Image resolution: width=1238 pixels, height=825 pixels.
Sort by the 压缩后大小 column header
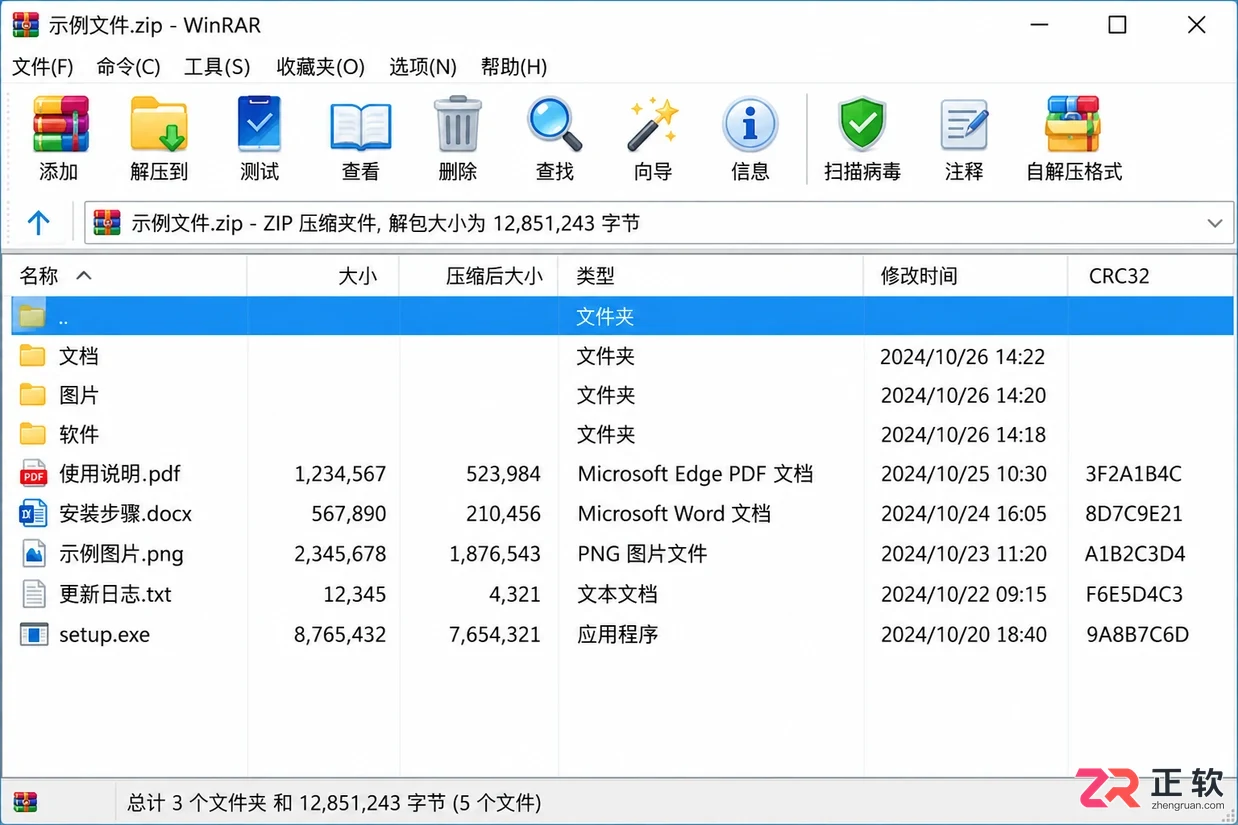[479, 276]
